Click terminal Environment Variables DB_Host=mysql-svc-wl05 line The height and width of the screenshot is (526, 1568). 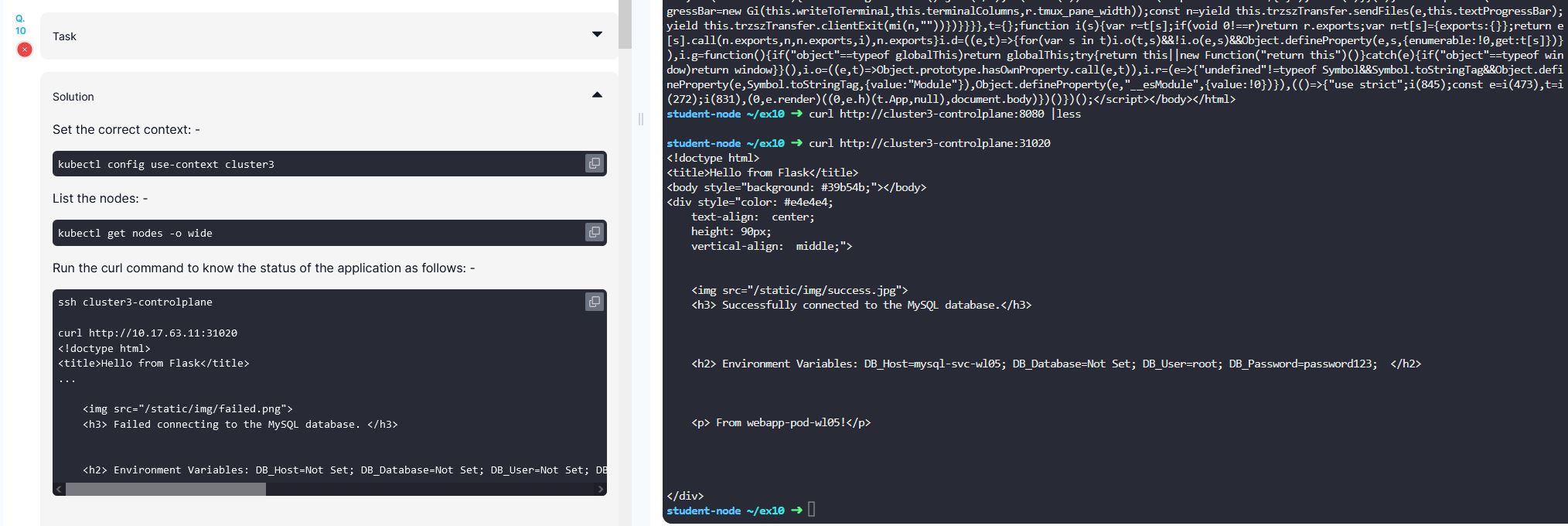pyautogui.click(x=1056, y=364)
